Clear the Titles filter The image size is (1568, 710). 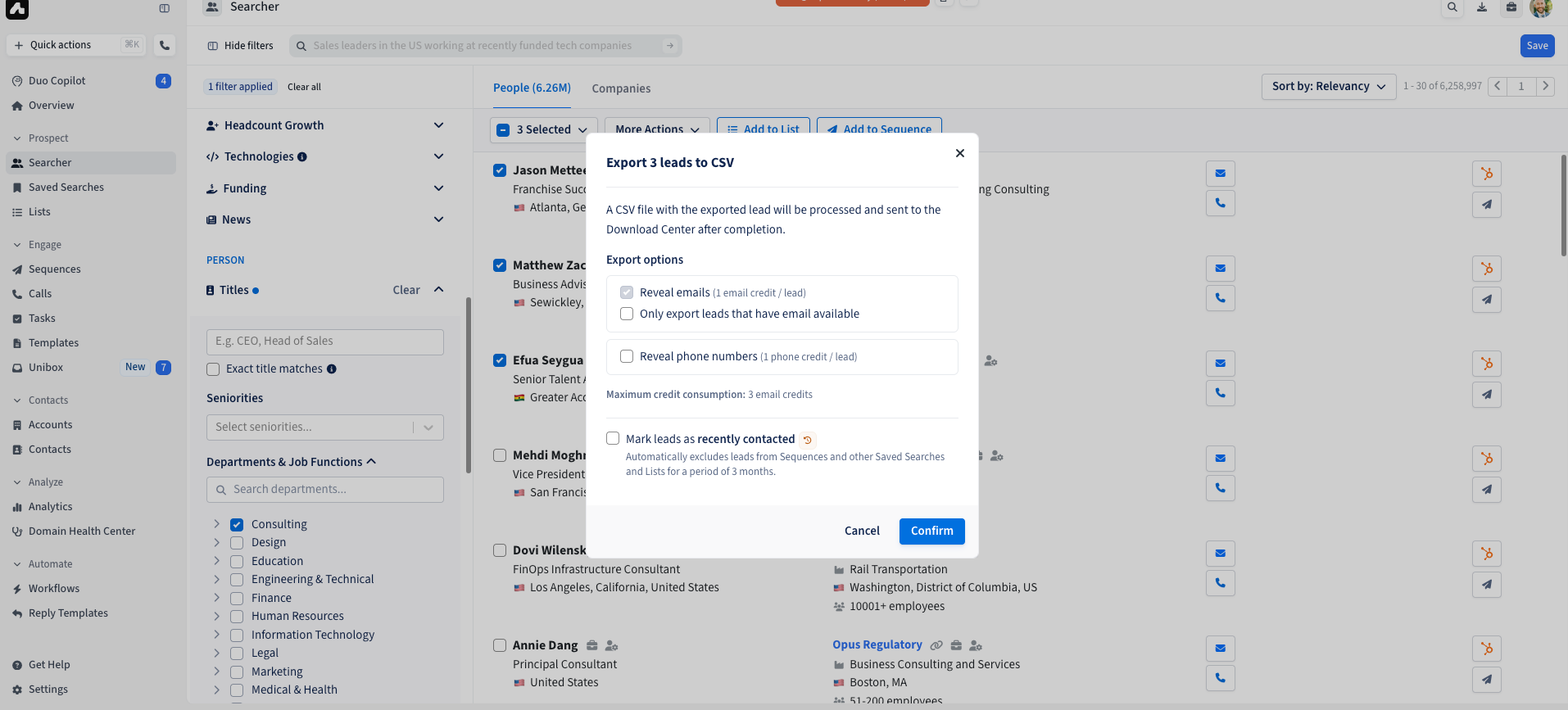coord(406,289)
